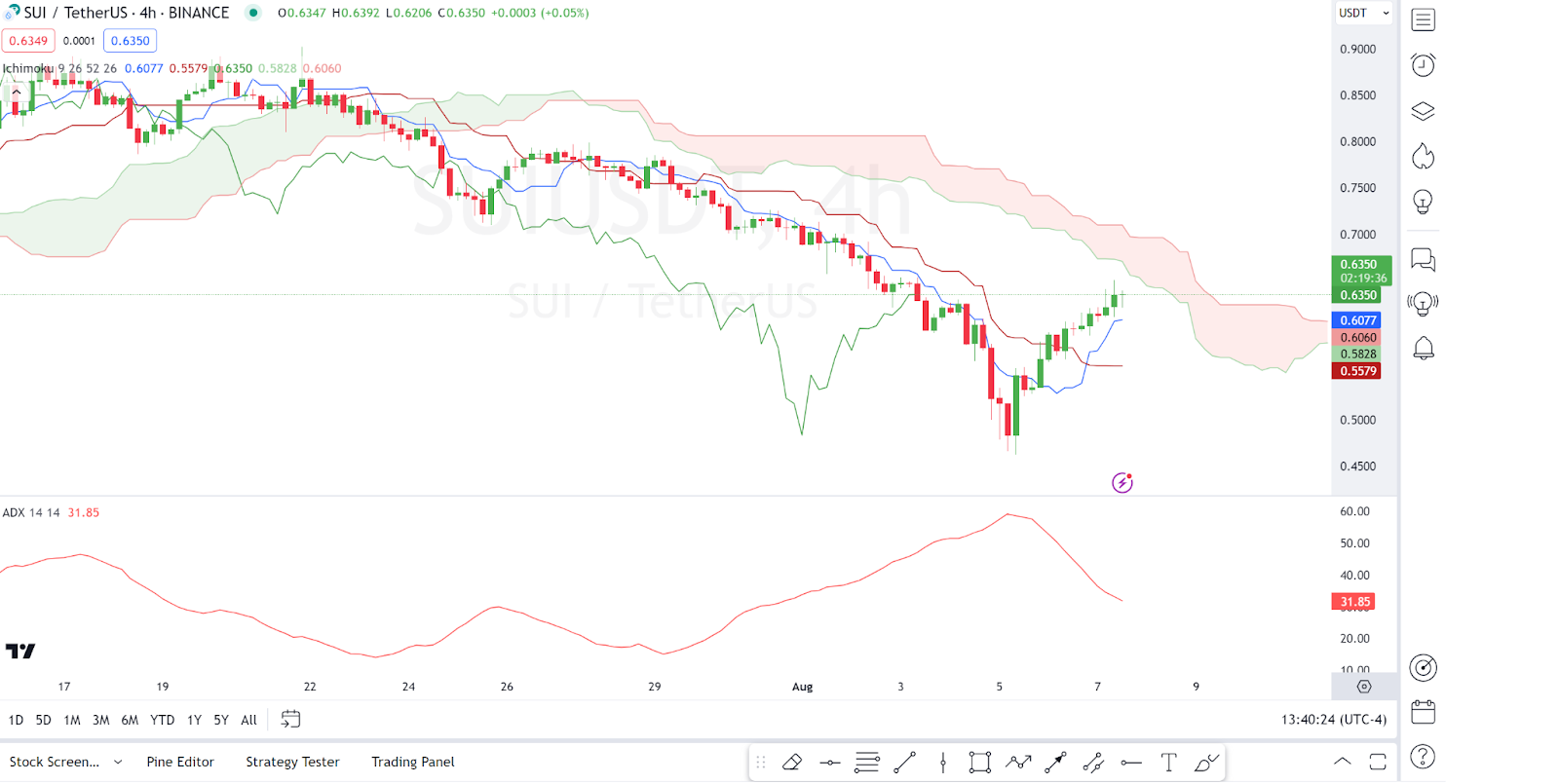This screenshot has height=784, width=1559.
Task: Select the eraser tool
Action: 791,763
